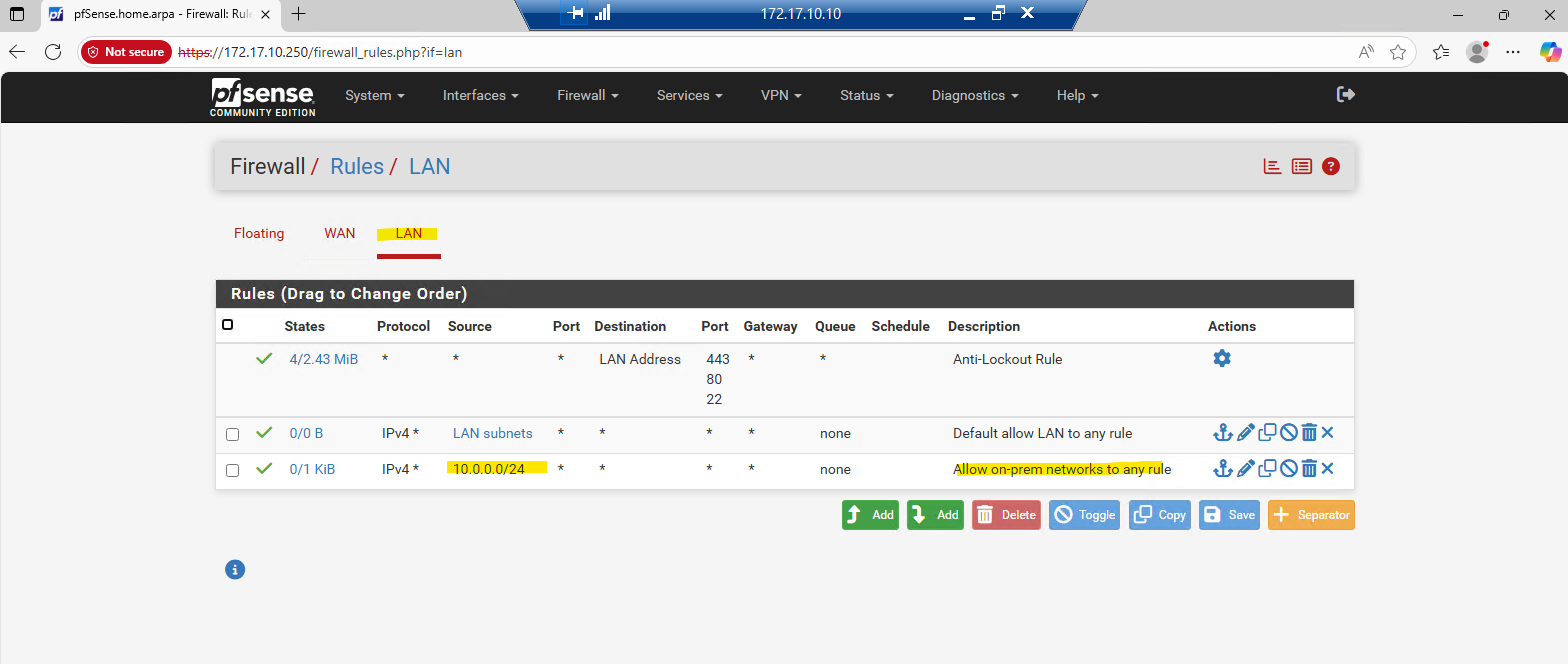Click Read aloud icon in address bar

click(x=1366, y=52)
